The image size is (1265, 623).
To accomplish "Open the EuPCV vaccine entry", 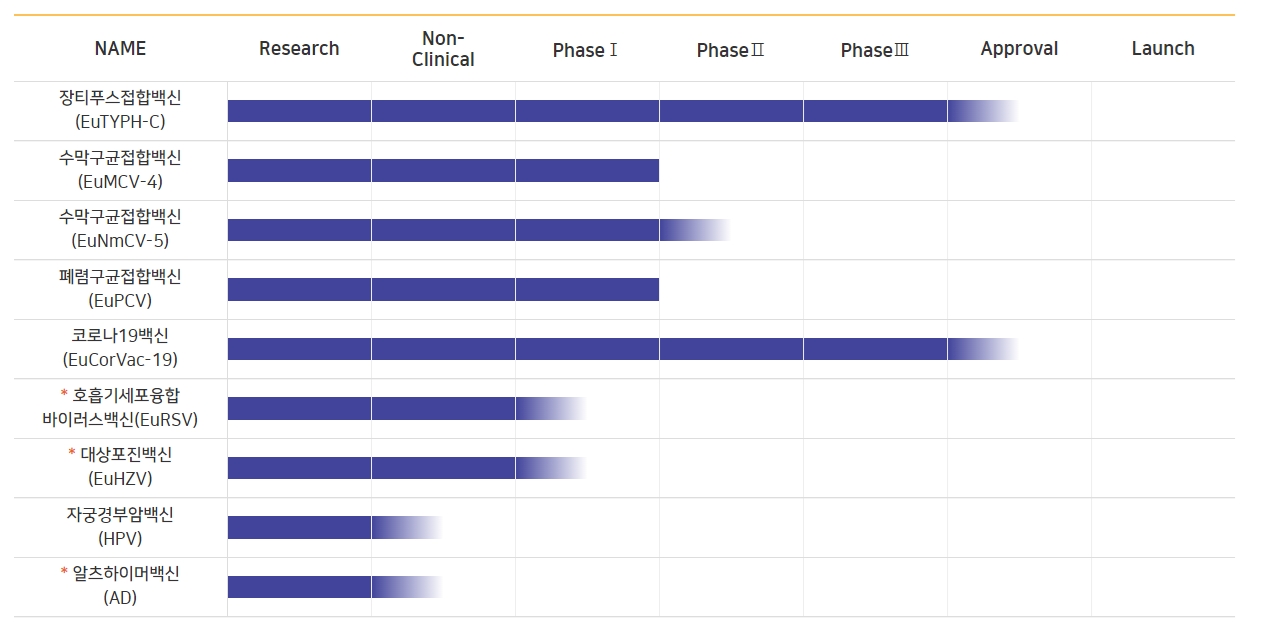I will click(x=120, y=289).
